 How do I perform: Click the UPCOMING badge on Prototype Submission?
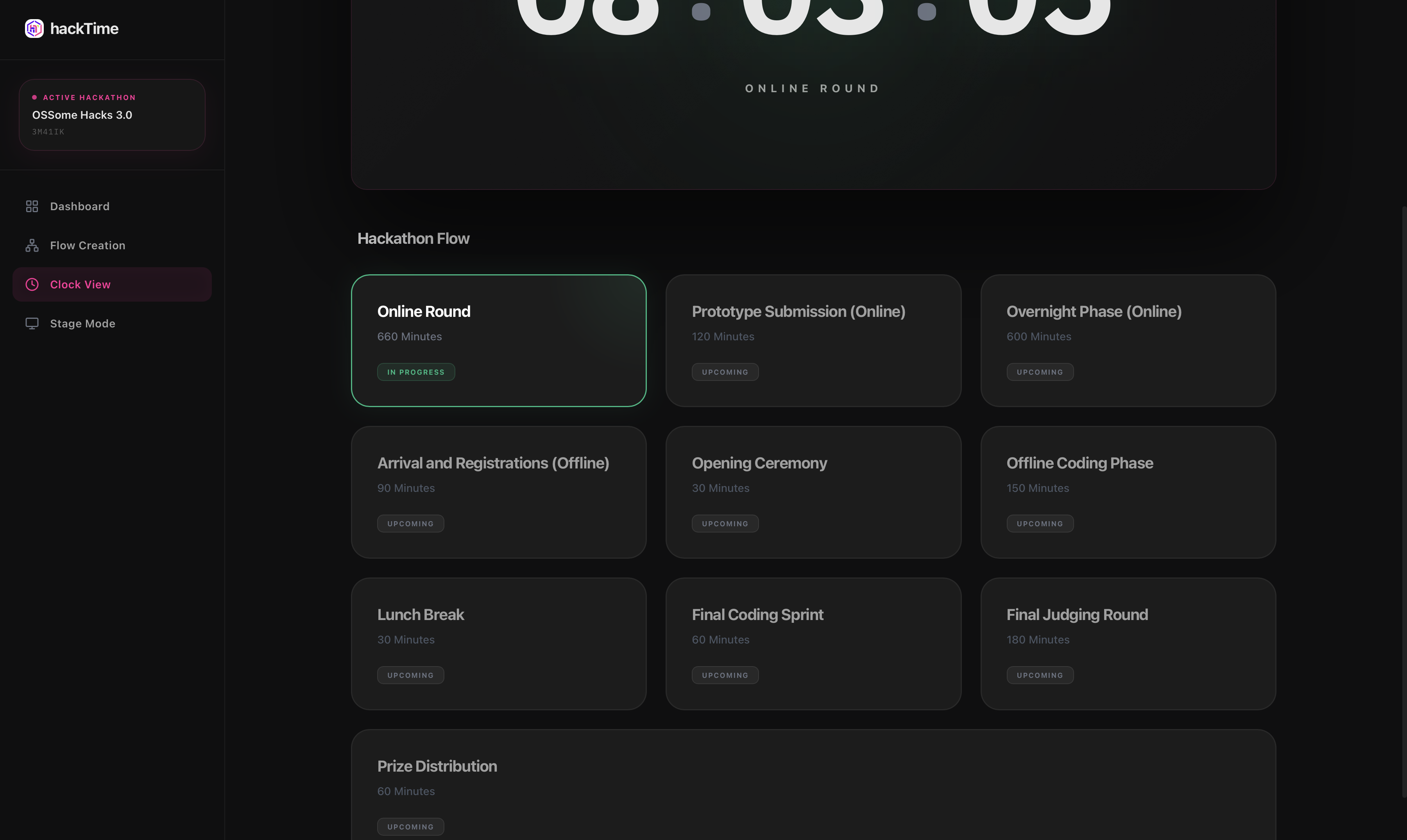(x=725, y=372)
